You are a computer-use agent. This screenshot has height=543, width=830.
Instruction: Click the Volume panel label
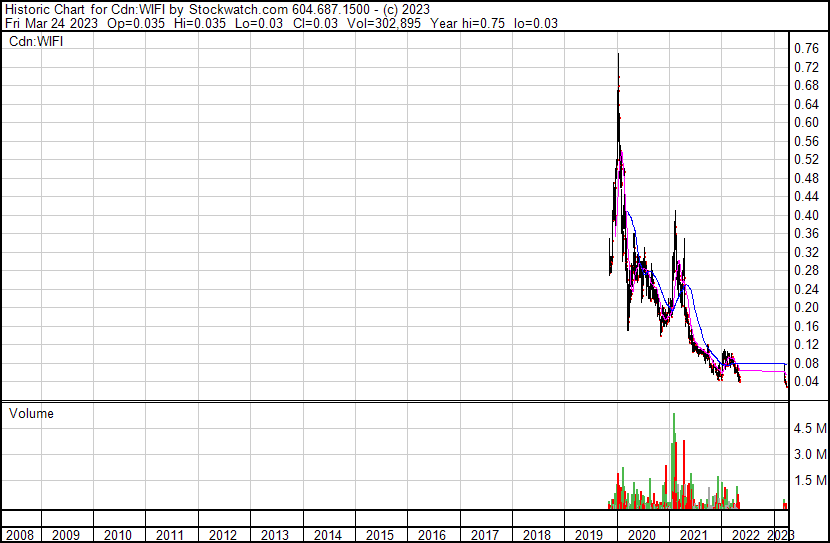pos(31,413)
